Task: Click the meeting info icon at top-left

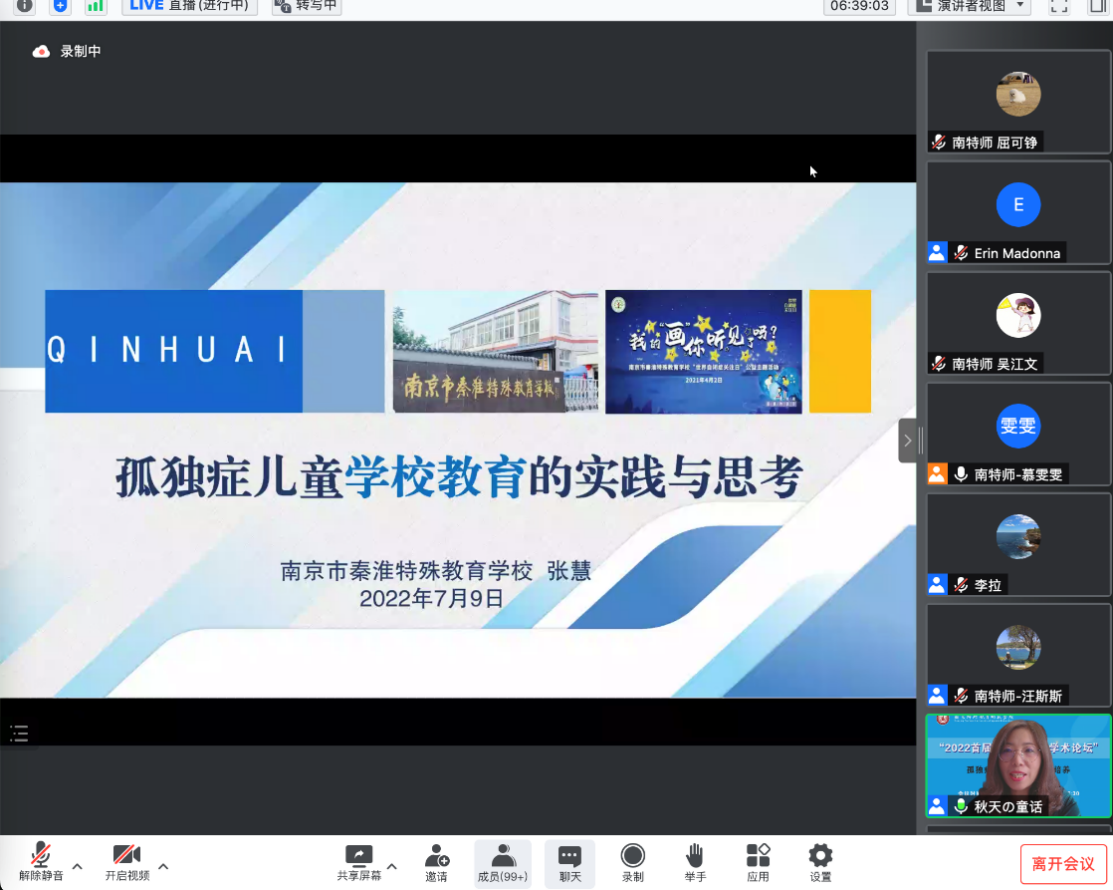Action: pos(24,6)
